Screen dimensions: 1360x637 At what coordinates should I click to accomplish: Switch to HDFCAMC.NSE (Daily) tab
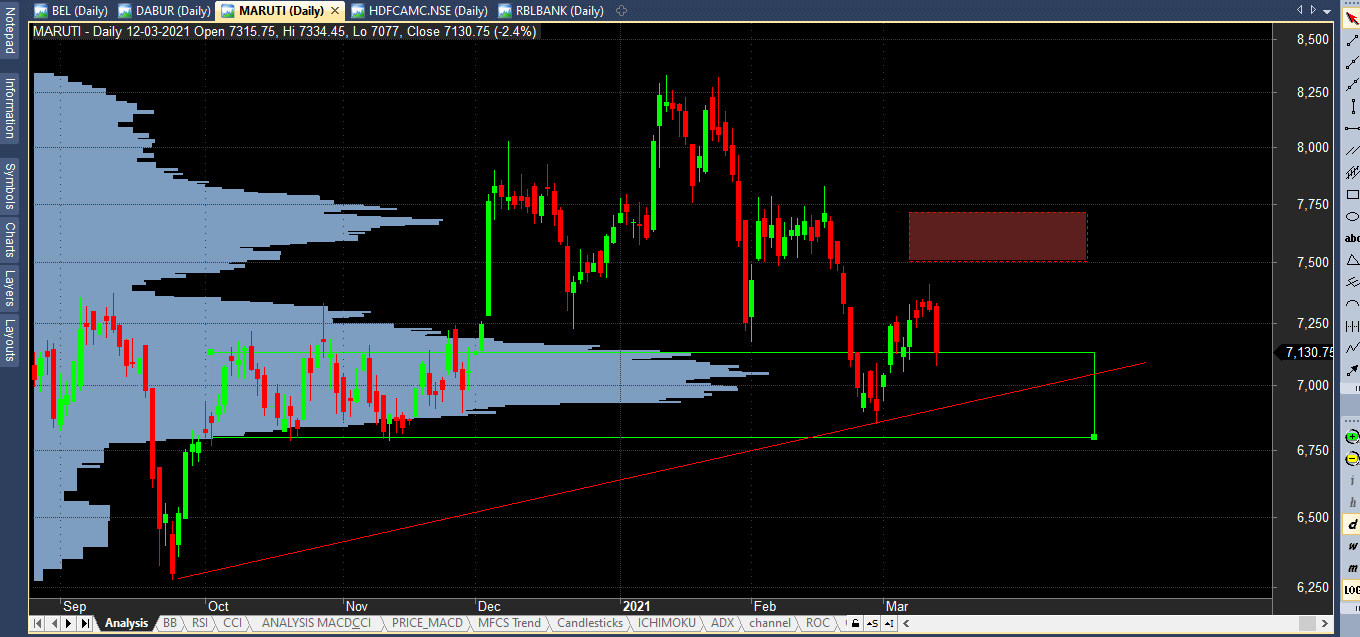pos(419,10)
